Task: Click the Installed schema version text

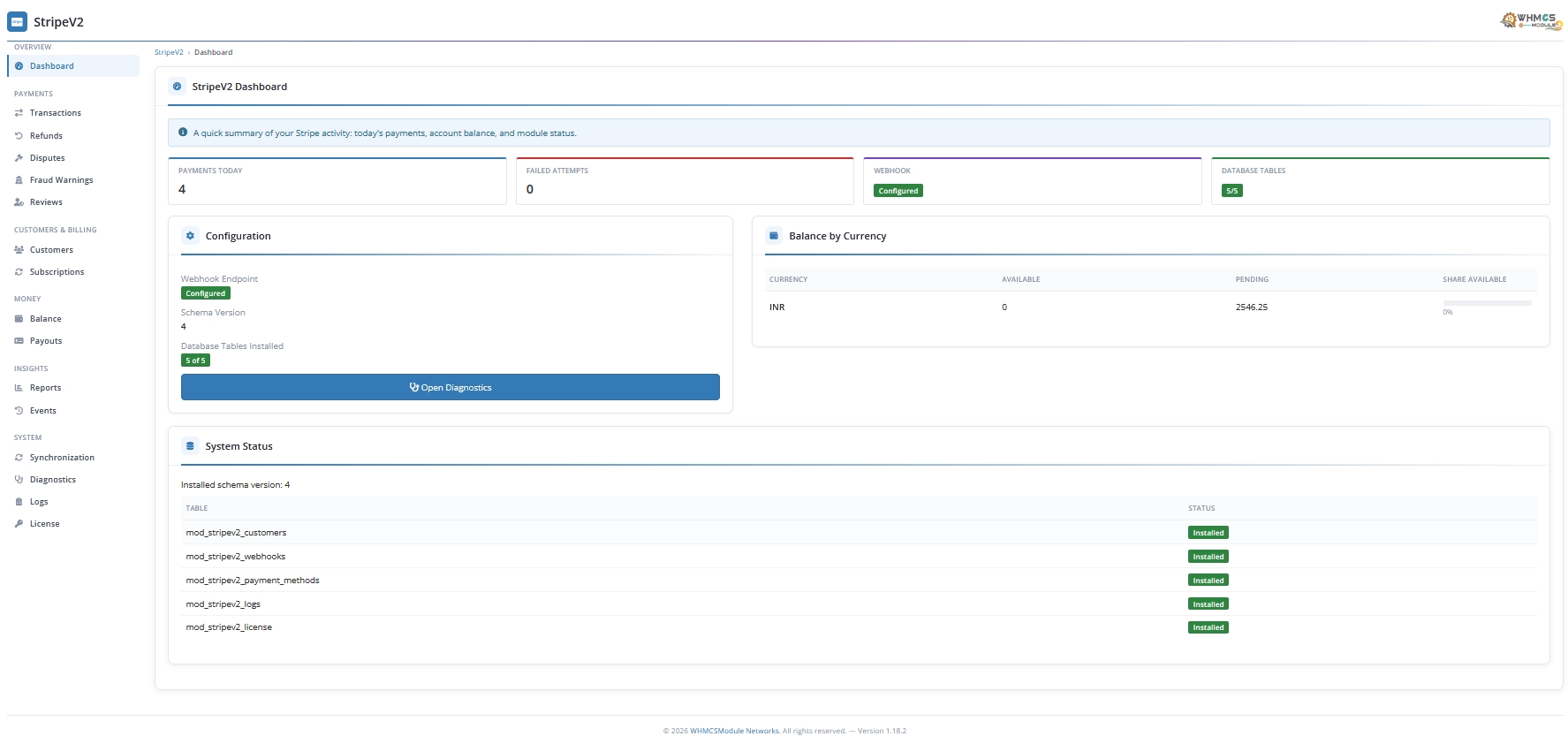Action: [236, 485]
